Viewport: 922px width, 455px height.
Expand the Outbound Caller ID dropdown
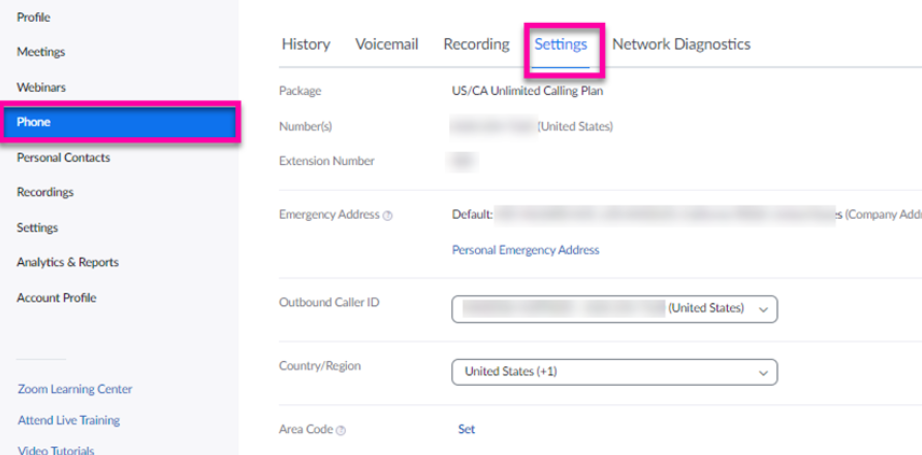[x=614, y=309]
